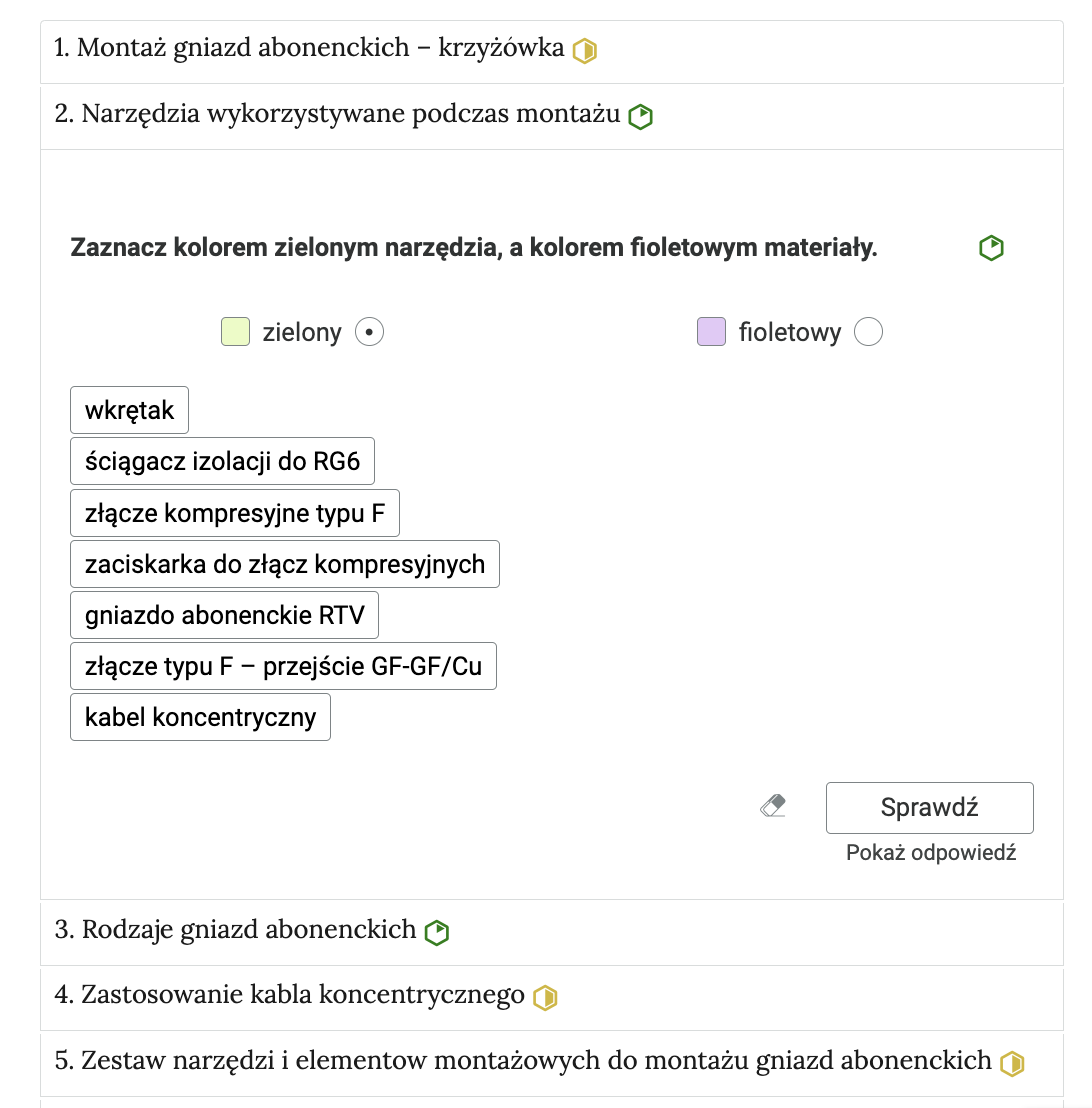The image size is (1092, 1108).
Task: Select the gniazdo abonenckie RTV tile
Action: 222,614
